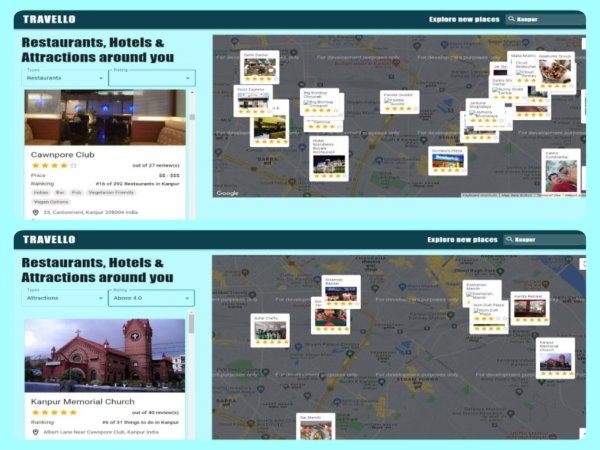Image resolution: width=600 pixels, height=450 pixels.
Task: Expand the Type dropdown showing Attractions
Action: pyautogui.click(x=63, y=298)
